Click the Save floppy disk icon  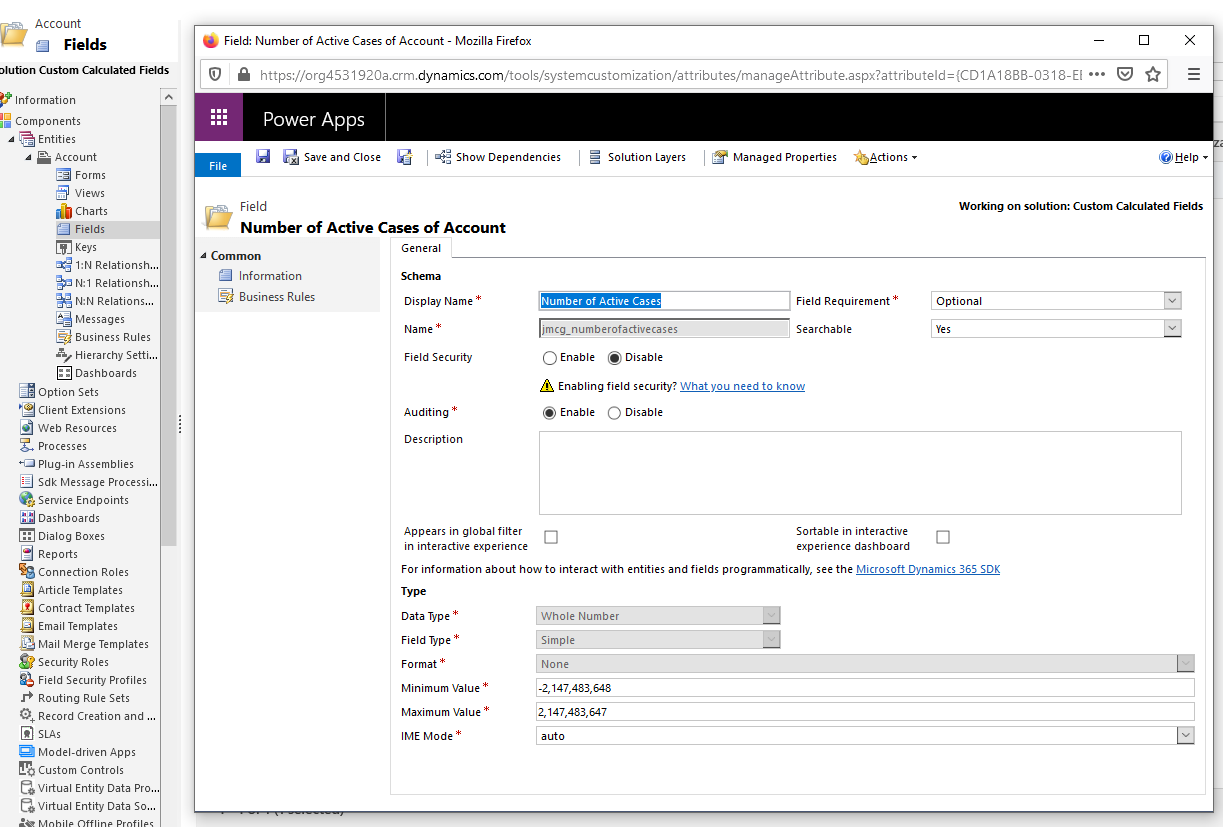click(x=263, y=157)
